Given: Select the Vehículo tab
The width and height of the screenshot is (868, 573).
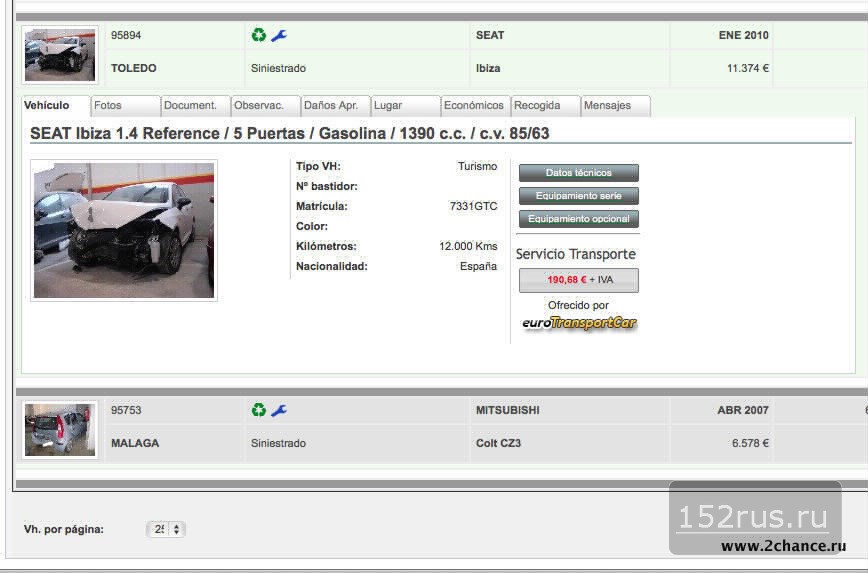Looking at the screenshot, I should (55, 106).
